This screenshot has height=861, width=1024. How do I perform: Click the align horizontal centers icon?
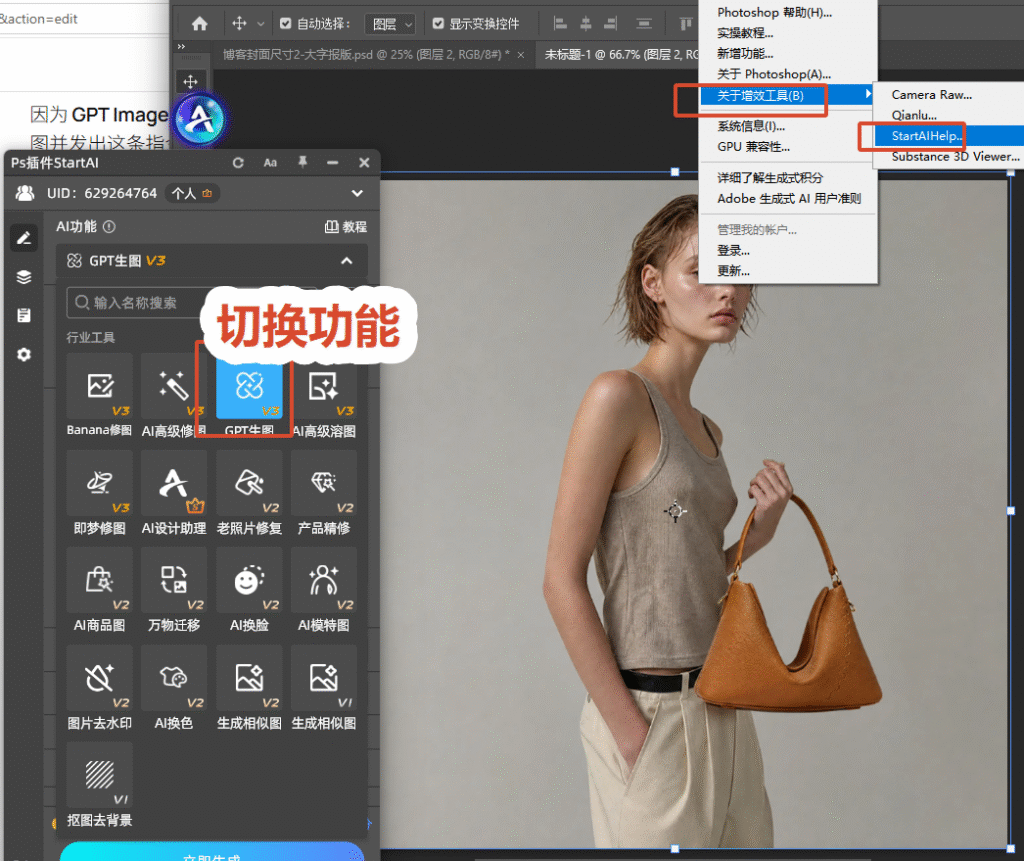586,24
